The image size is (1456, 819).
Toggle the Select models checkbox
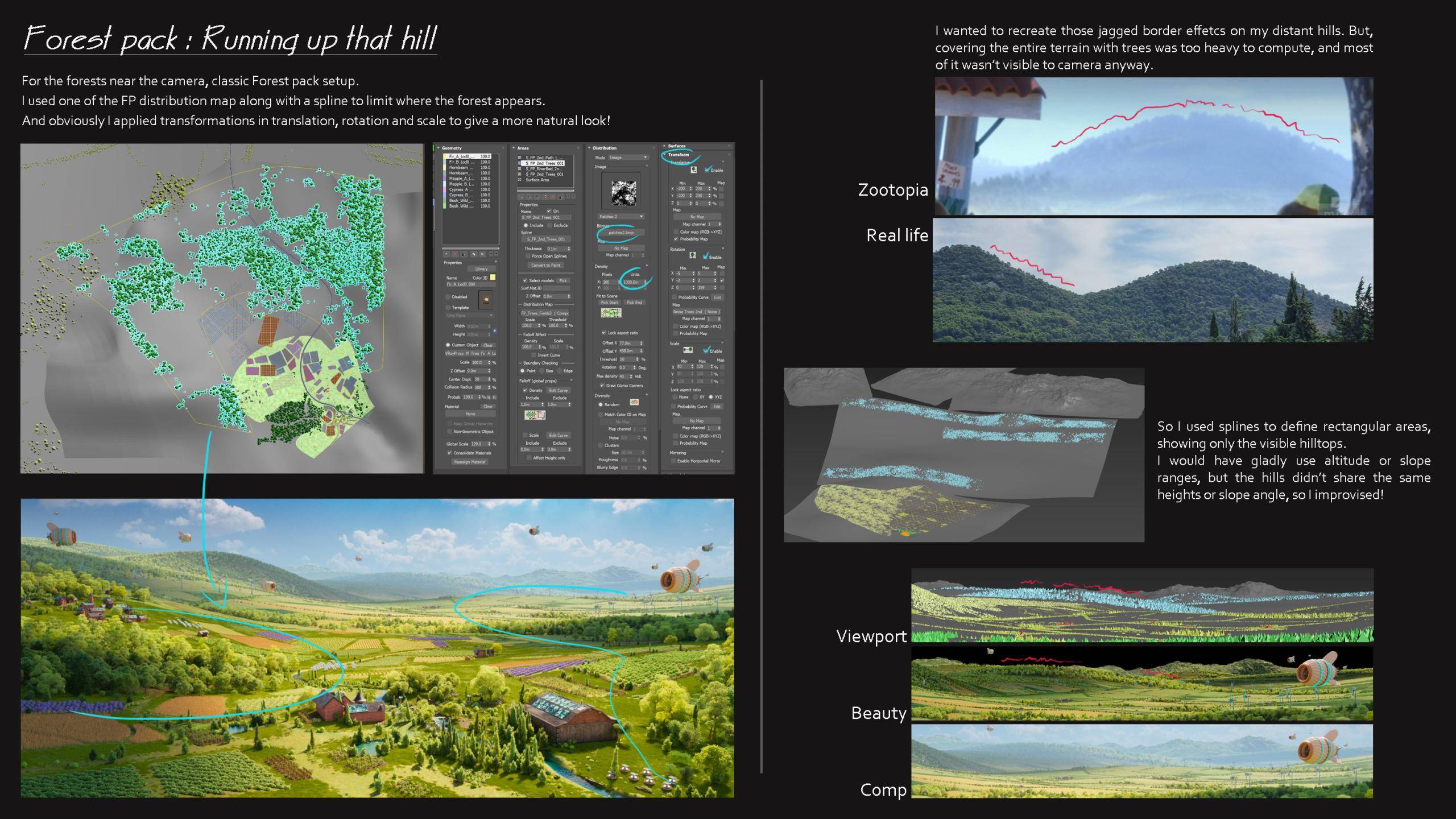pos(525,280)
